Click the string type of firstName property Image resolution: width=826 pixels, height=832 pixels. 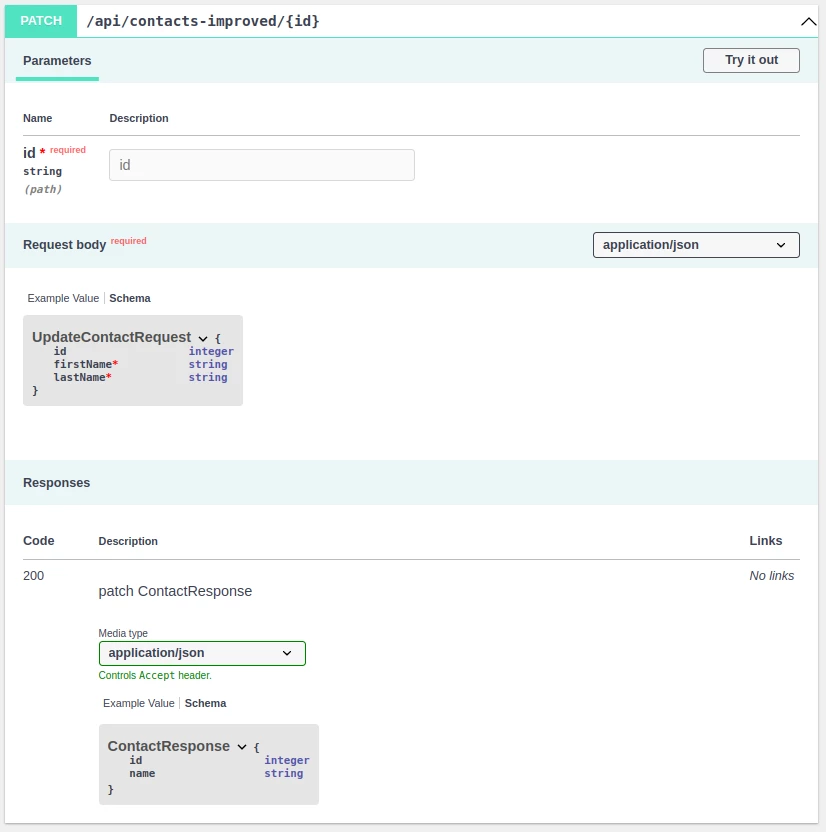coord(207,364)
